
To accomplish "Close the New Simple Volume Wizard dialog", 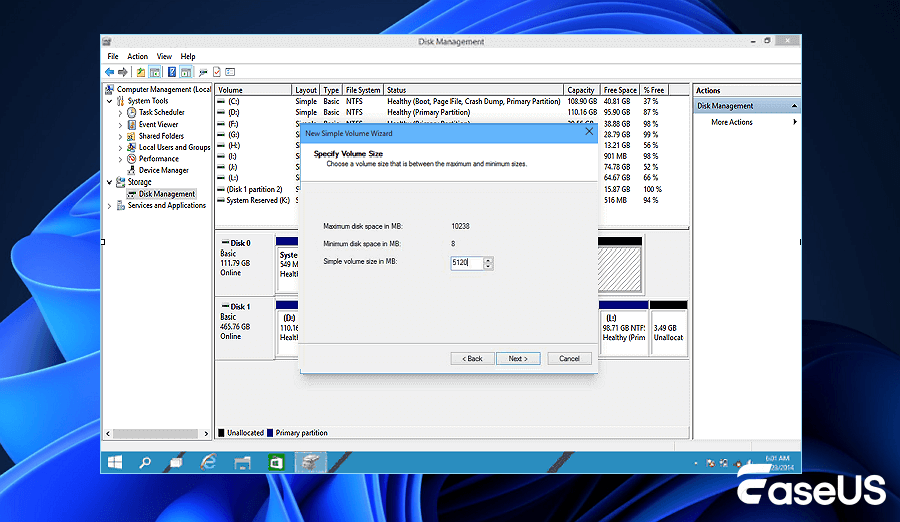I will click(589, 132).
